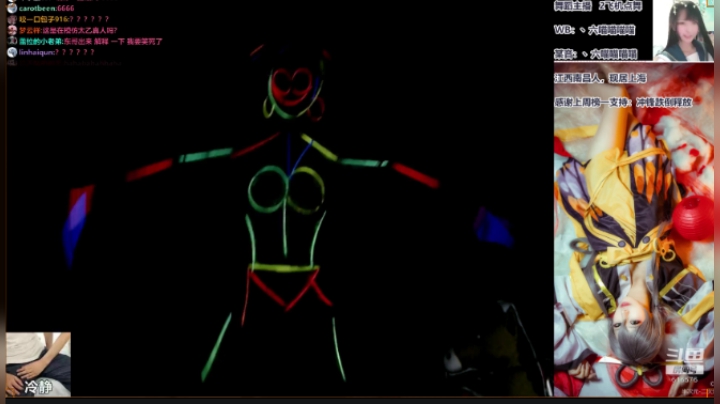
Task: Click the 'WB:' info line
Action: (594, 30)
